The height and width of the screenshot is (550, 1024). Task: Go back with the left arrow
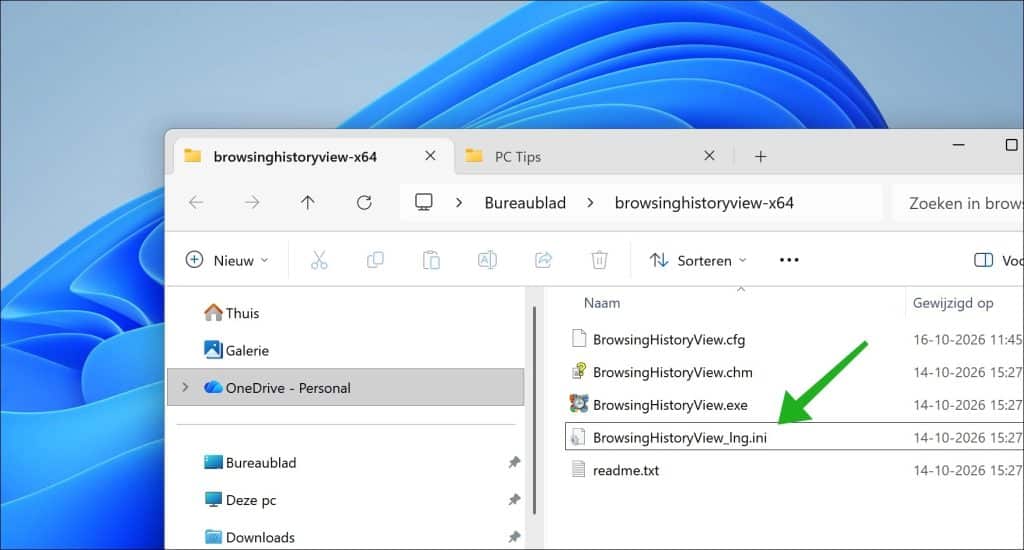(196, 202)
